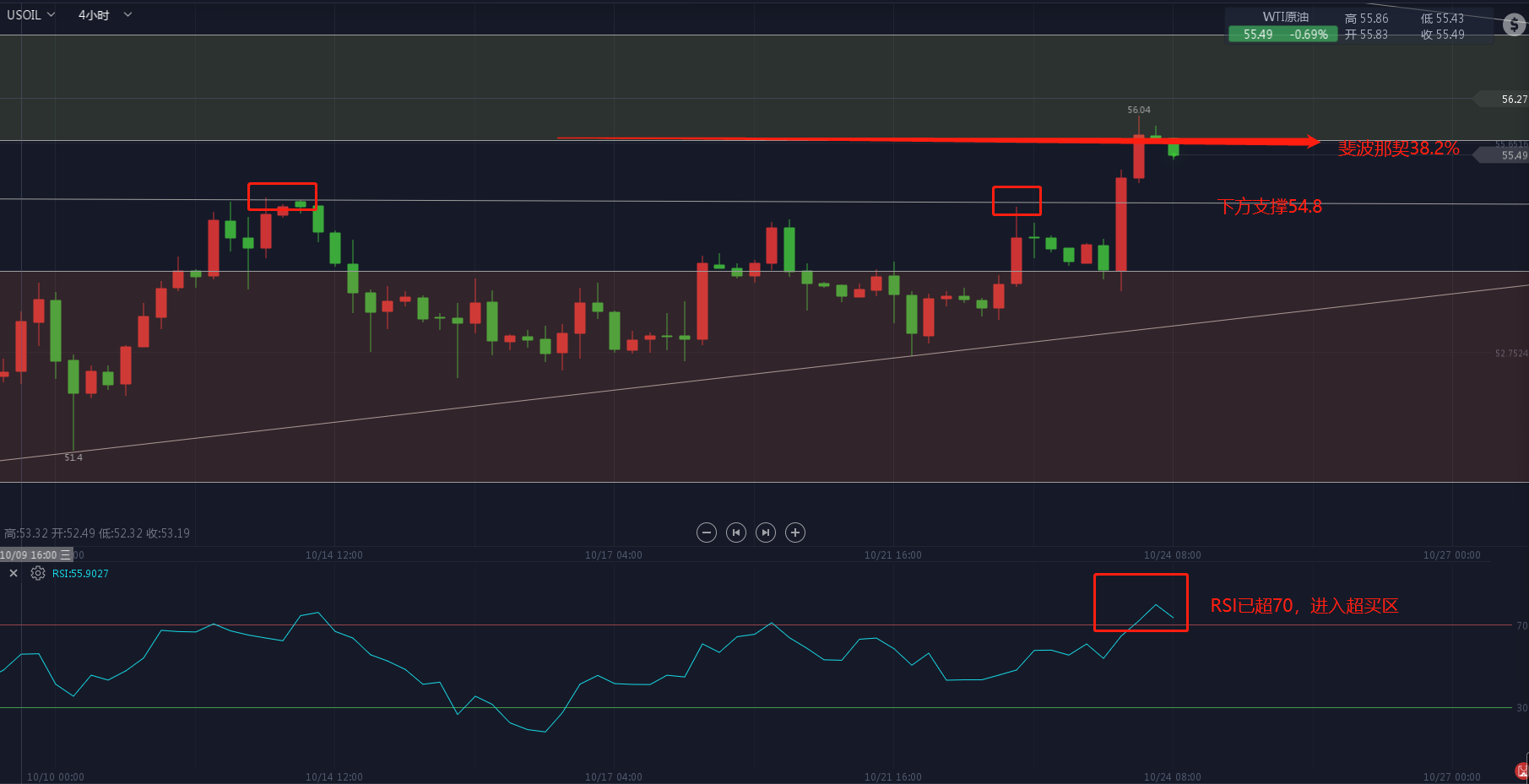Open the 4小时 timeframe dropdown

pyautogui.click(x=105, y=14)
